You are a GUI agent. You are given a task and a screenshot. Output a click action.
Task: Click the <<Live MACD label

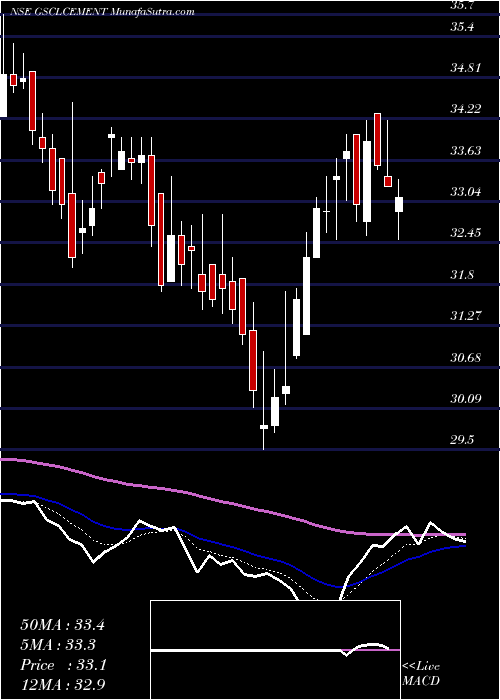tap(421, 673)
